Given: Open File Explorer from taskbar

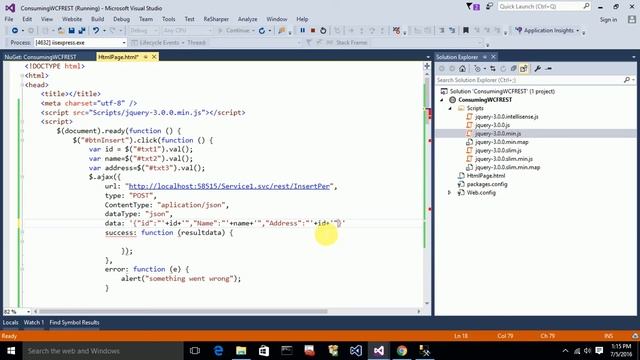Looking at the screenshot, I should pyautogui.click(x=241, y=351).
